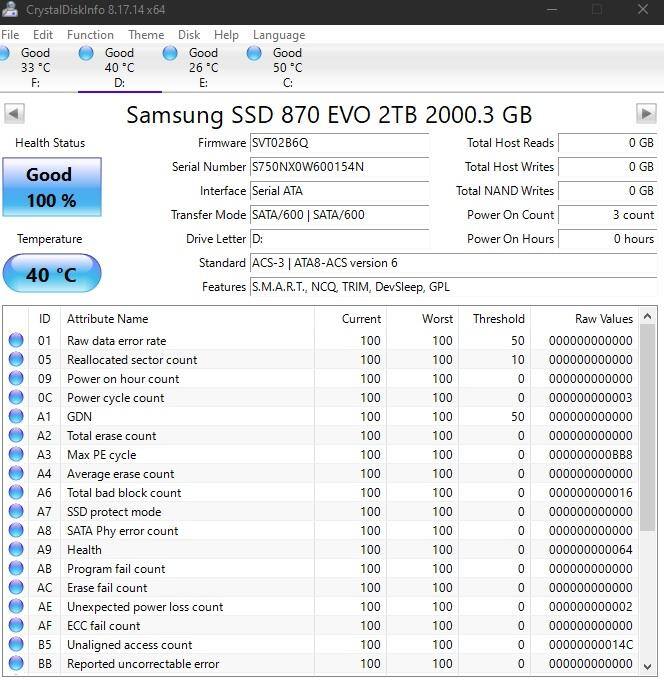This screenshot has width=664, height=680.
Task: Open the Help menu
Action: coord(226,35)
